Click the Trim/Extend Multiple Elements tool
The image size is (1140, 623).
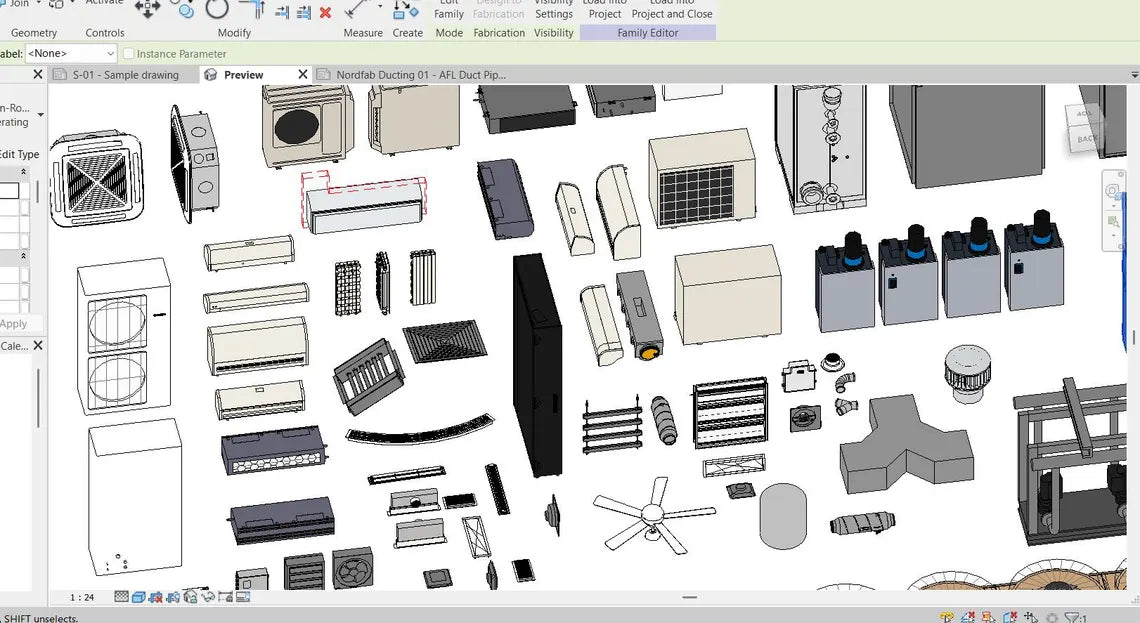click(x=304, y=12)
